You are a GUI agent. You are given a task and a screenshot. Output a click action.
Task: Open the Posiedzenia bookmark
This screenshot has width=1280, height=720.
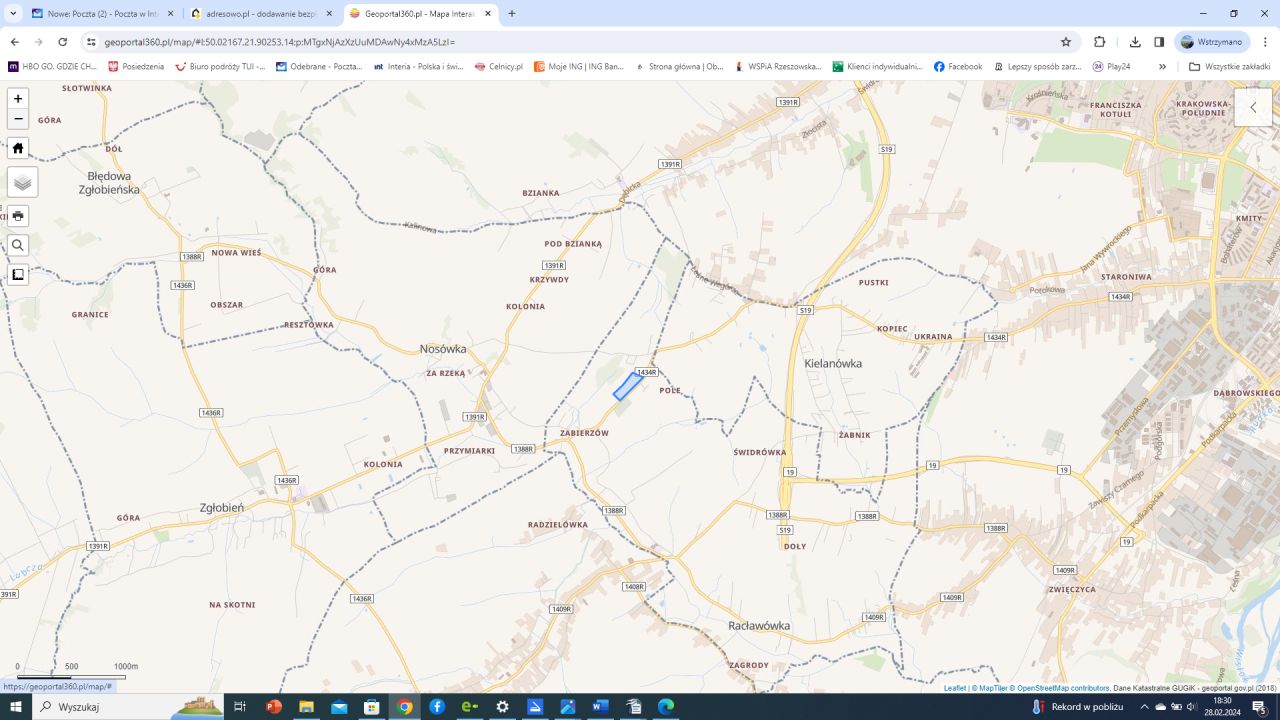(136, 67)
